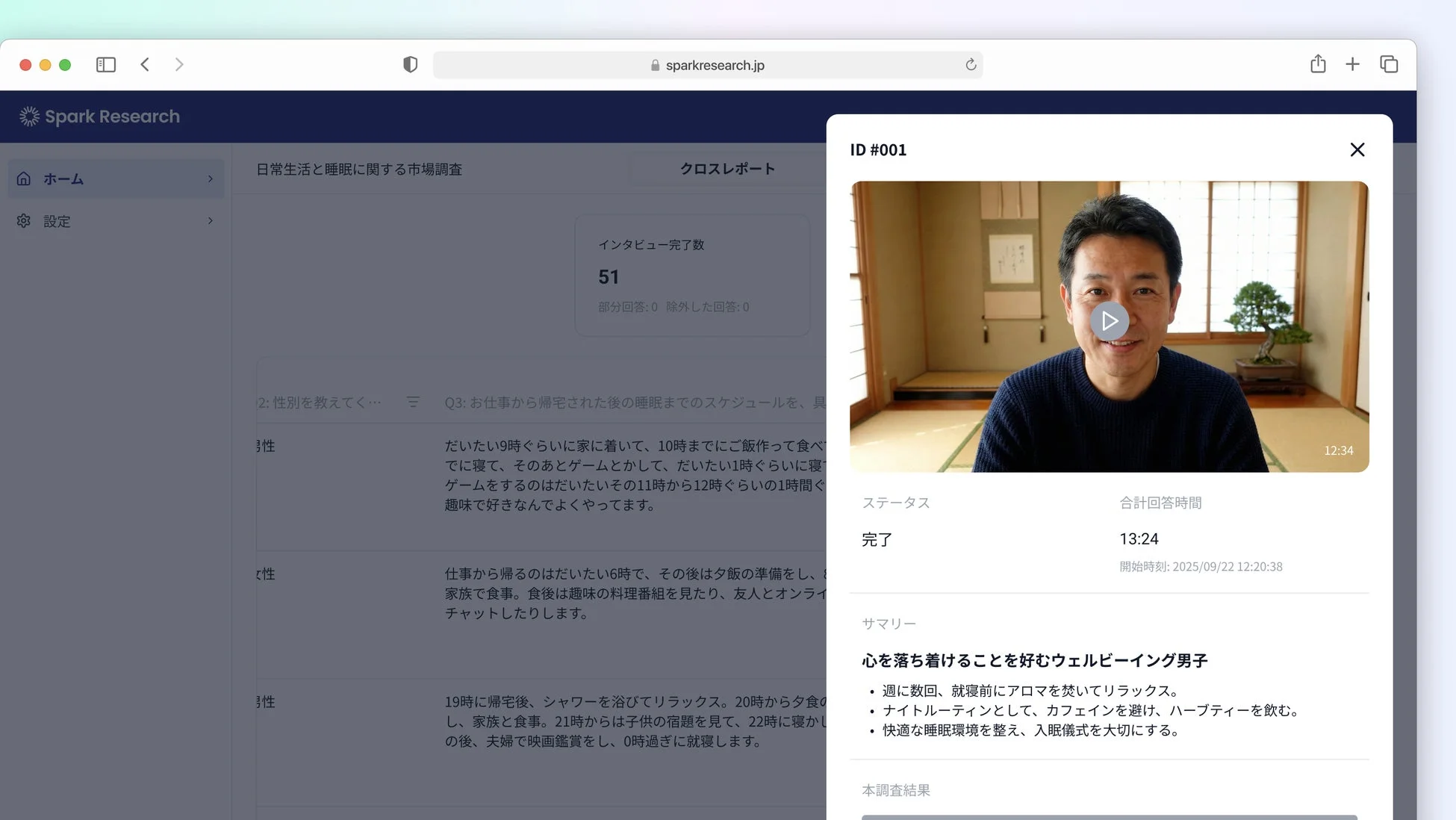The width and height of the screenshot is (1456, 820).
Task: Click the Safari share icon
Action: [1317, 64]
